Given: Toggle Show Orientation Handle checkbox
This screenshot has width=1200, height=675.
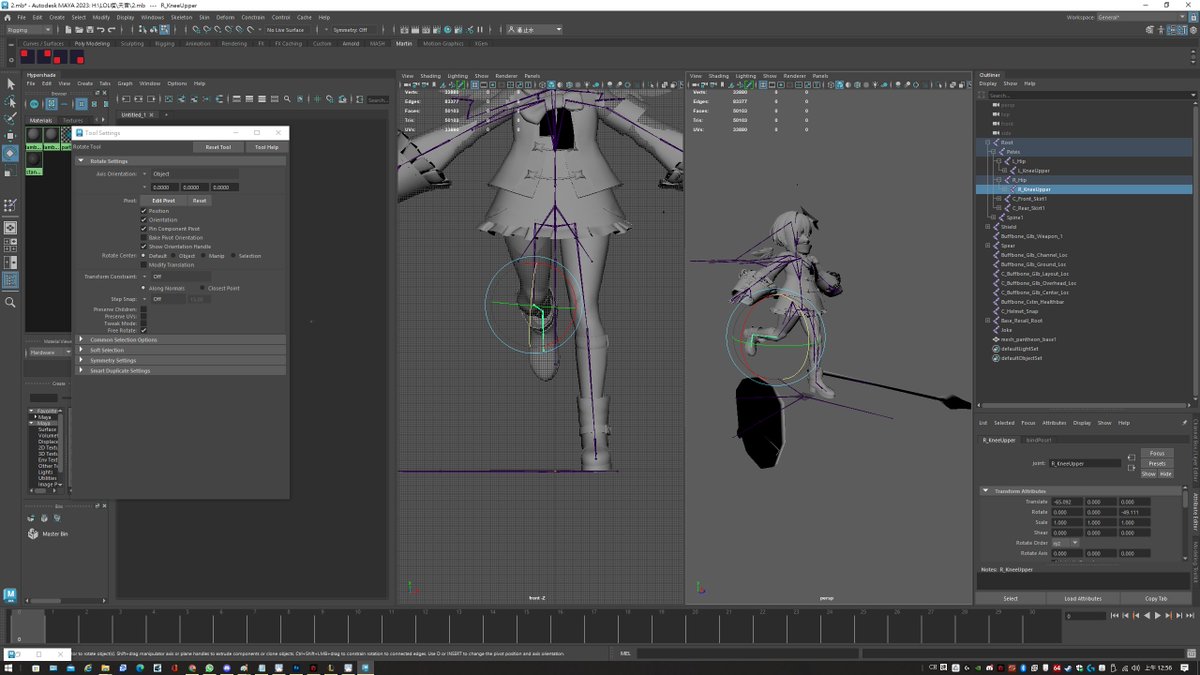Looking at the screenshot, I should click(x=144, y=246).
